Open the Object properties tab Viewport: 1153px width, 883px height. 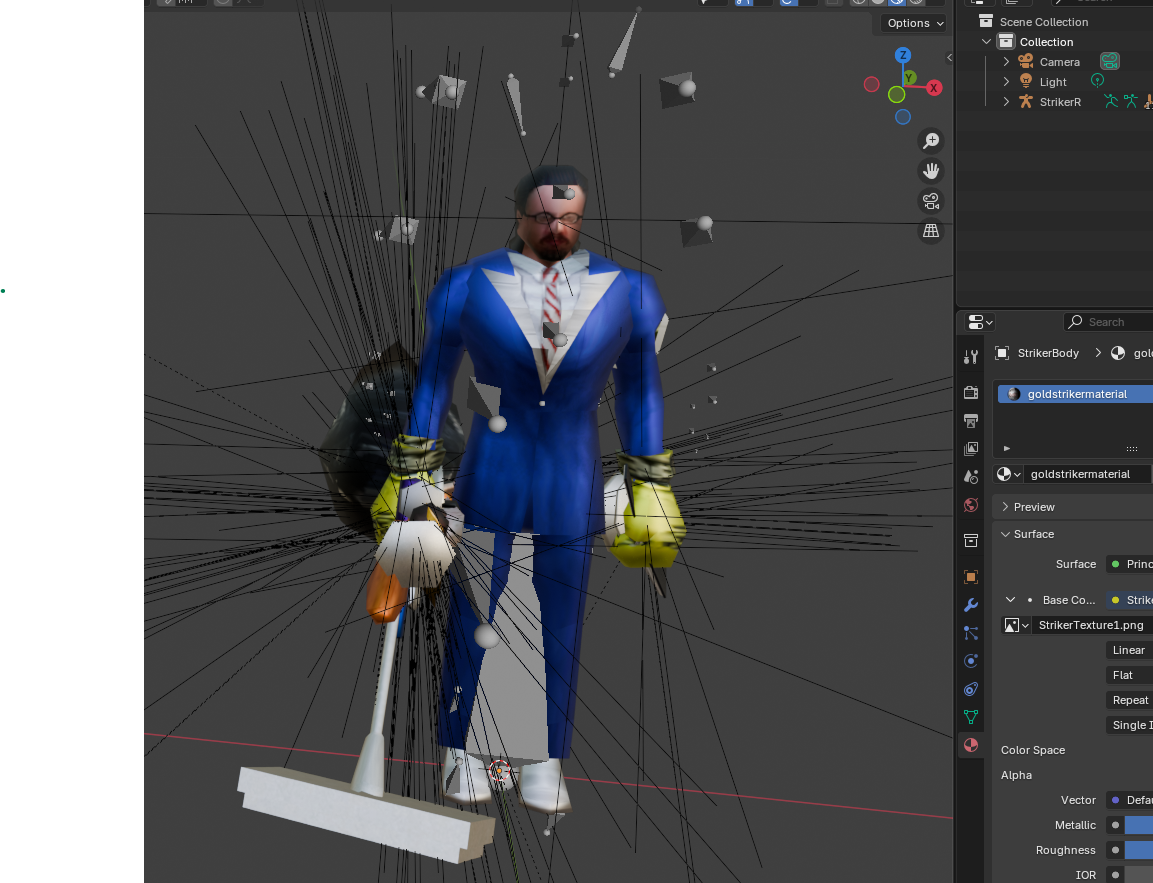pos(971,577)
